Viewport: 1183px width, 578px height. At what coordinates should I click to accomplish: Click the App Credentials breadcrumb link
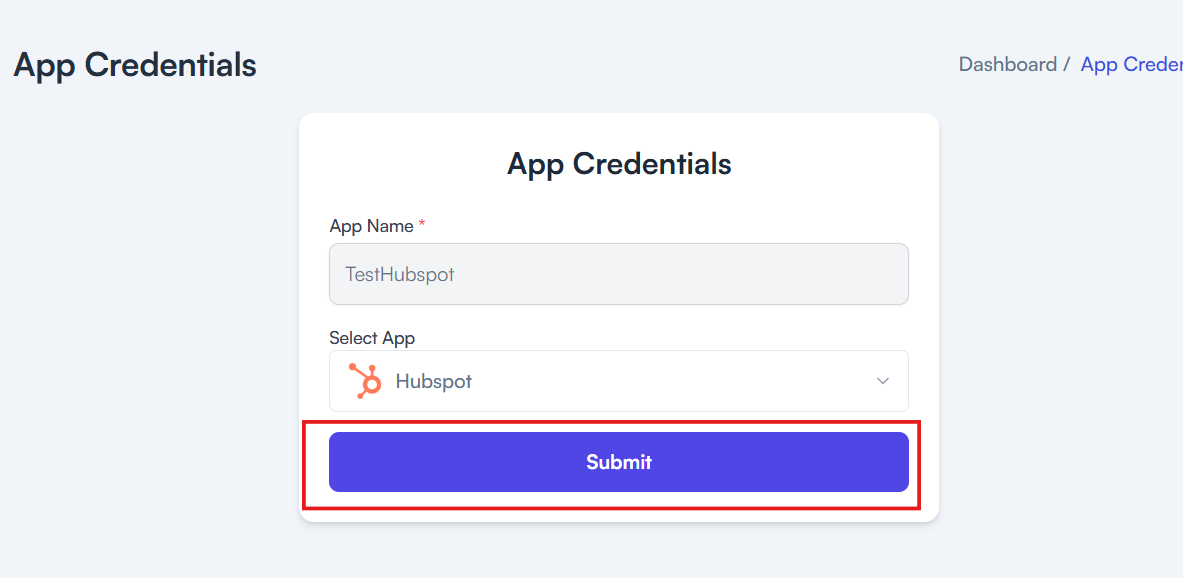coord(1132,64)
